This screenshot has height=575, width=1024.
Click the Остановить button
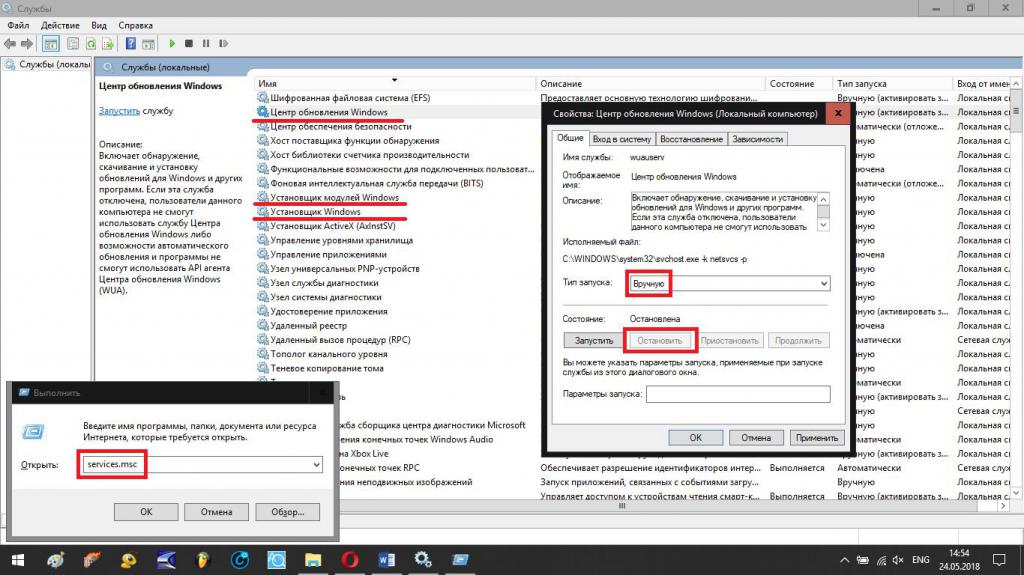tap(660, 340)
